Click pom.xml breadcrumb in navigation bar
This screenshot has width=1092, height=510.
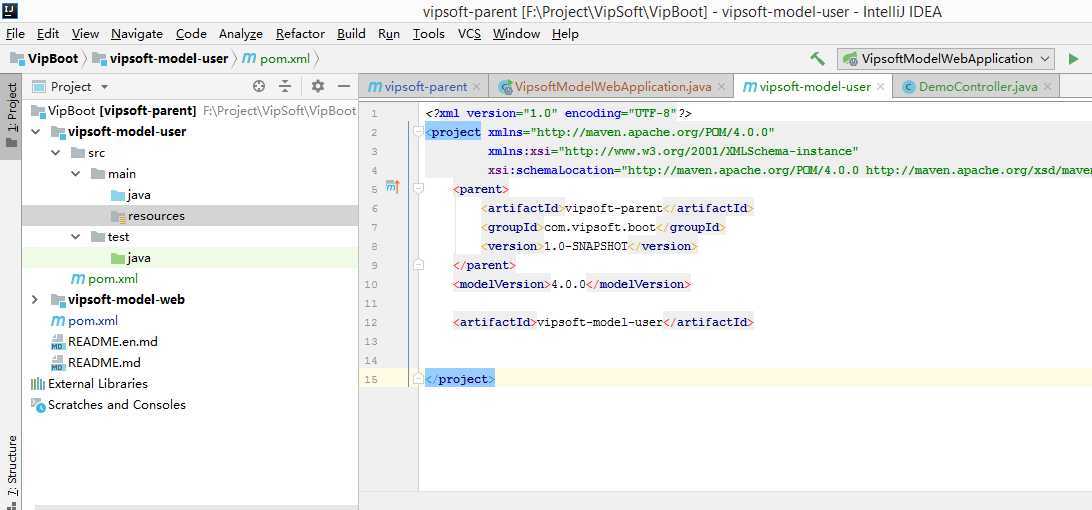pos(276,59)
